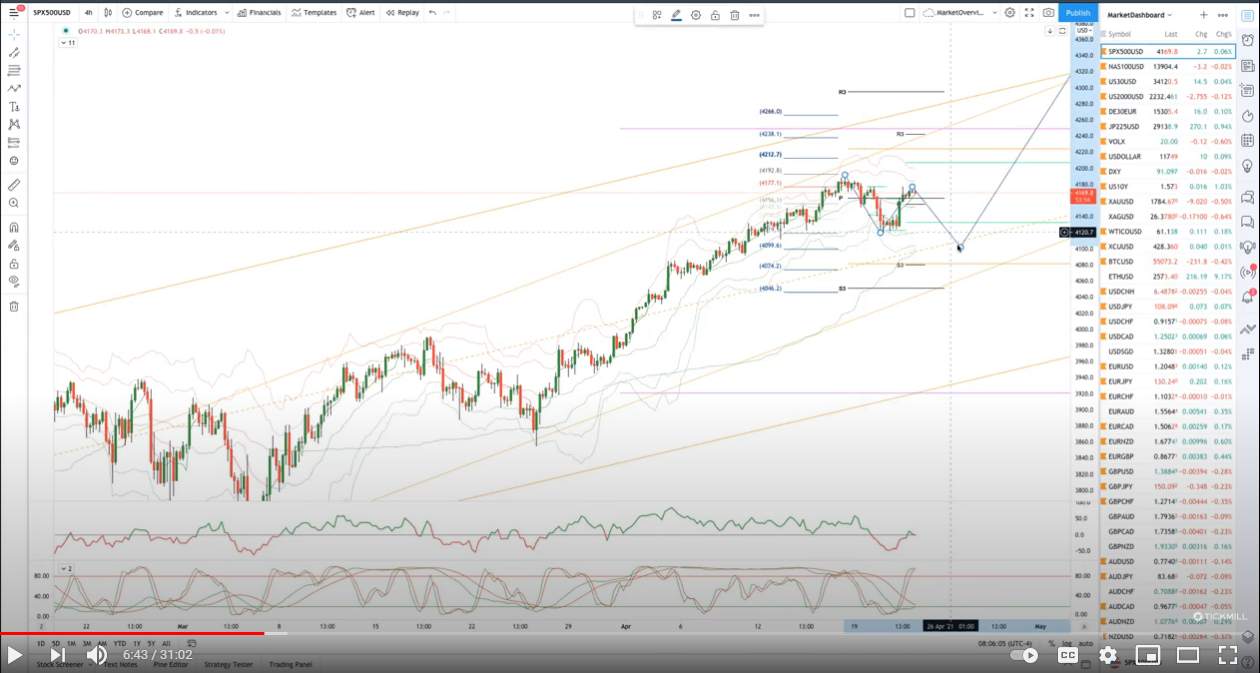The width and height of the screenshot is (1260, 673).
Task: Add a symbol with the watchlist plus icon
Action: [x=1203, y=15]
